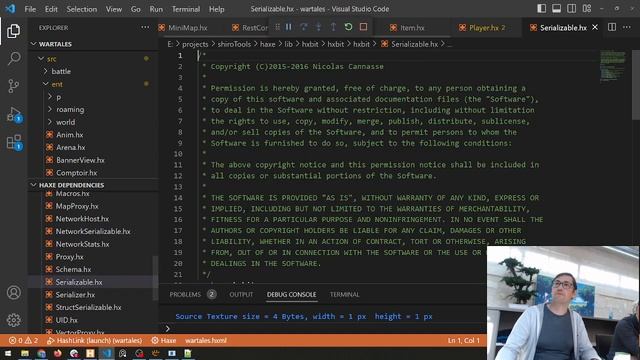Open Comptoir.hx in the explorer
Image resolution: width=640 pixels, height=360 pixels.
tap(76, 173)
